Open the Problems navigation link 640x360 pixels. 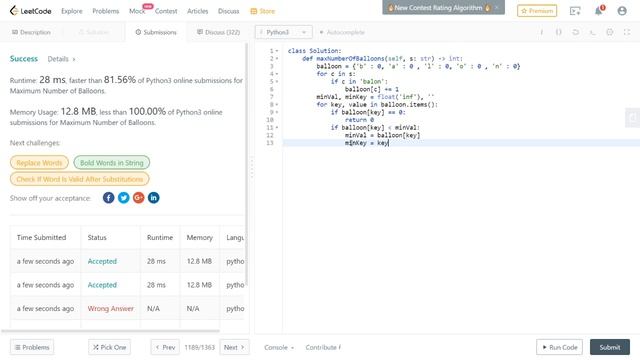(106, 11)
